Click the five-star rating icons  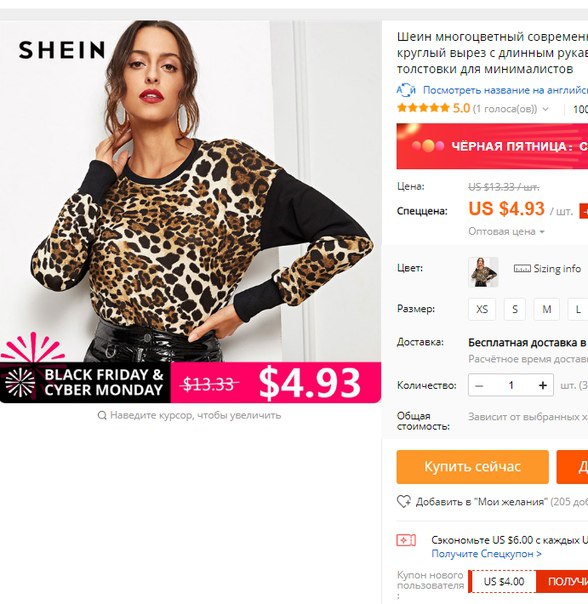423,108
